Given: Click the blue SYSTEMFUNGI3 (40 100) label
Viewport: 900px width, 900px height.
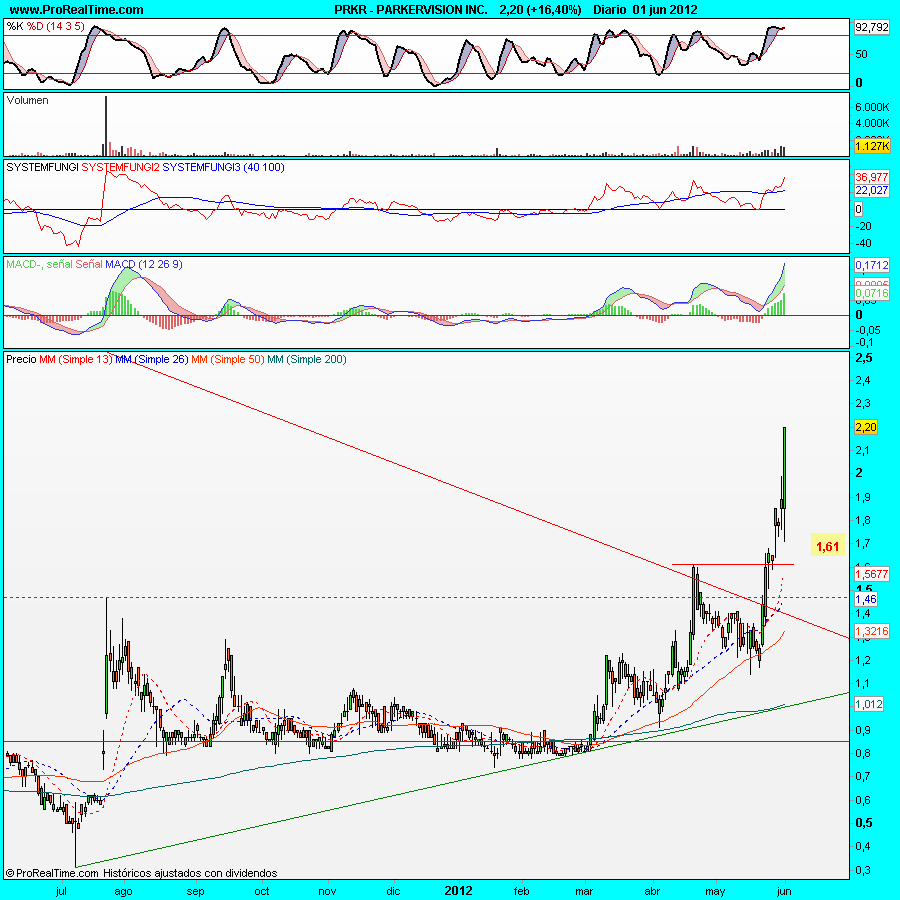Looking at the screenshot, I should pos(223,168).
